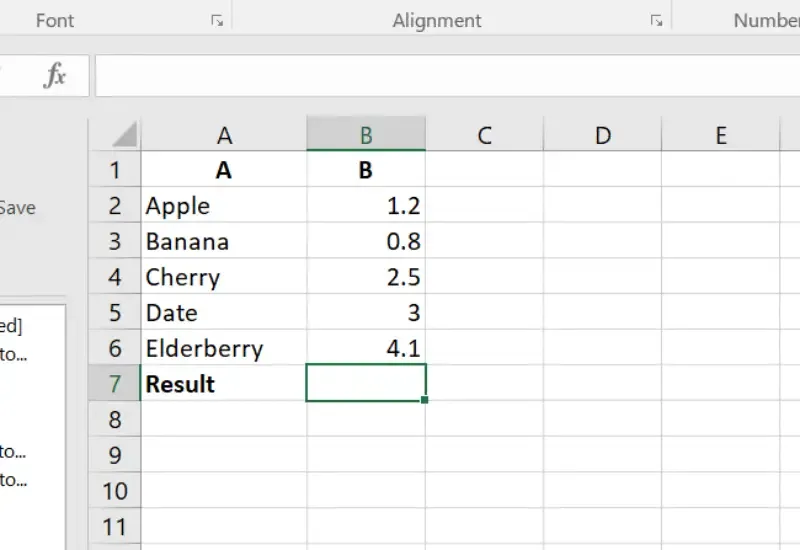Click the Banana cell
Image resolution: width=800 pixels, height=550 pixels.
click(224, 242)
